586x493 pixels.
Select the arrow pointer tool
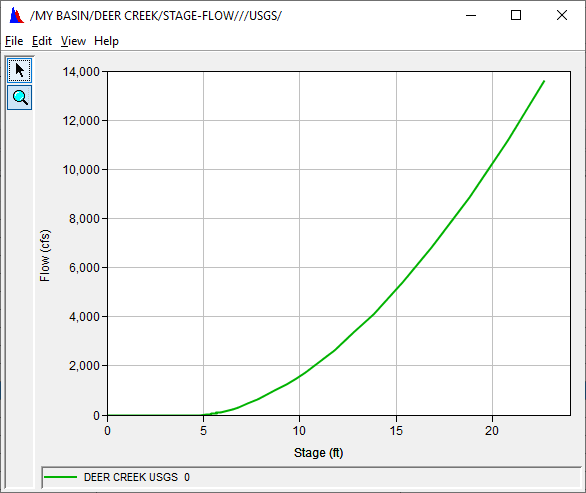tap(19, 70)
